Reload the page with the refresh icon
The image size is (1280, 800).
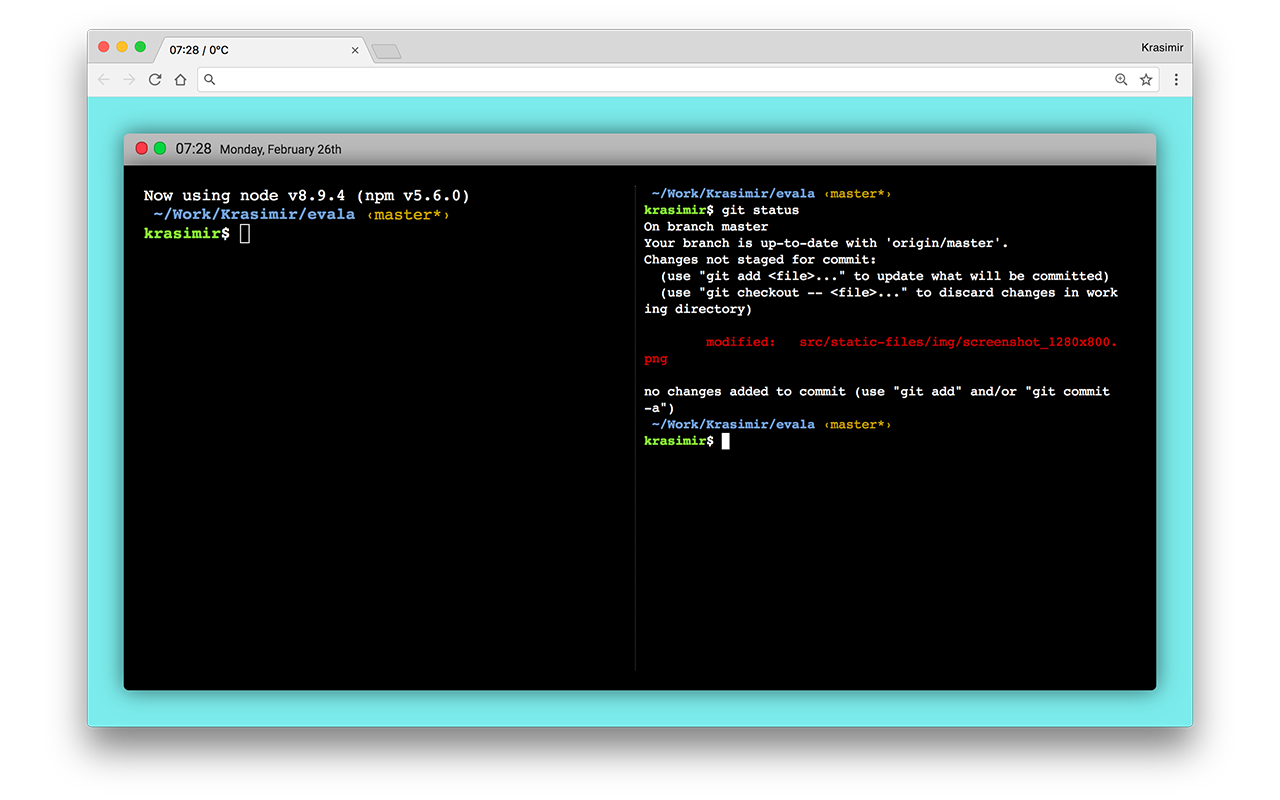click(x=155, y=80)
